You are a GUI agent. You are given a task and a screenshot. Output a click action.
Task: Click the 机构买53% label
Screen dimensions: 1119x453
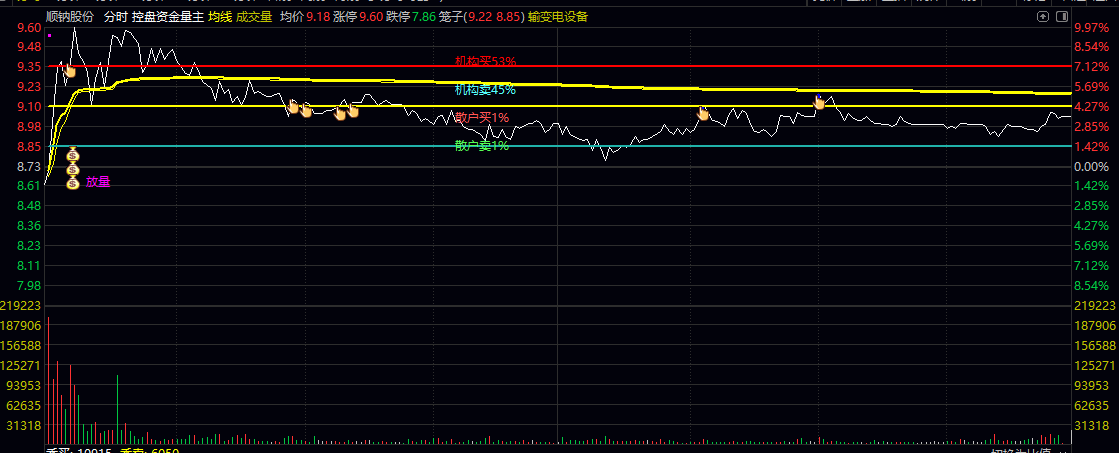[x=485, y=61]
